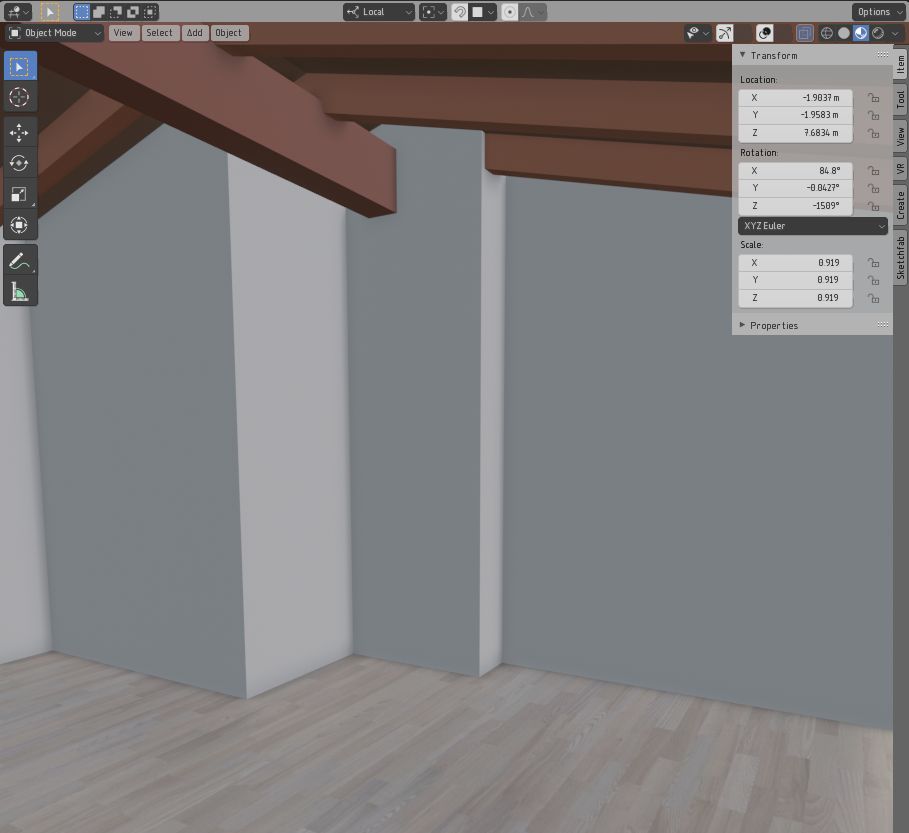Open the XYZ Euler rotation mode dropdown
Screen dimensions: 909x833
point(813,226)
